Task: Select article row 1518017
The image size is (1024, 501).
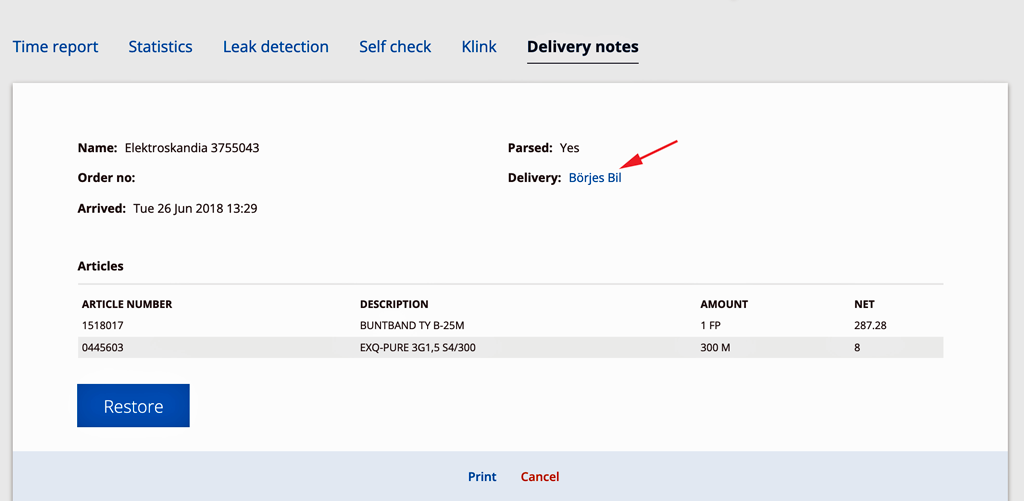Action: point(511,325)
